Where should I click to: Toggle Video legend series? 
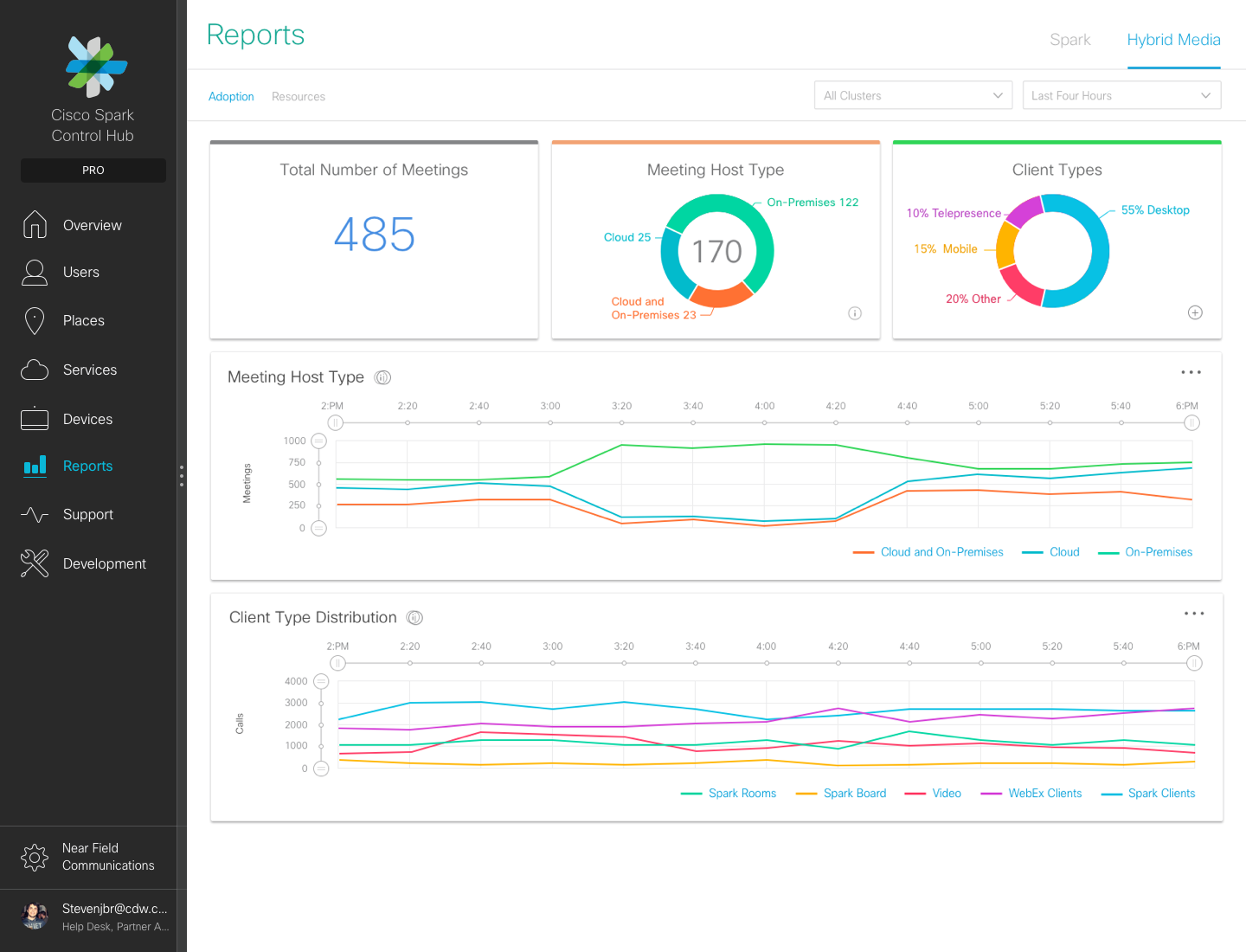pos(933,794)
